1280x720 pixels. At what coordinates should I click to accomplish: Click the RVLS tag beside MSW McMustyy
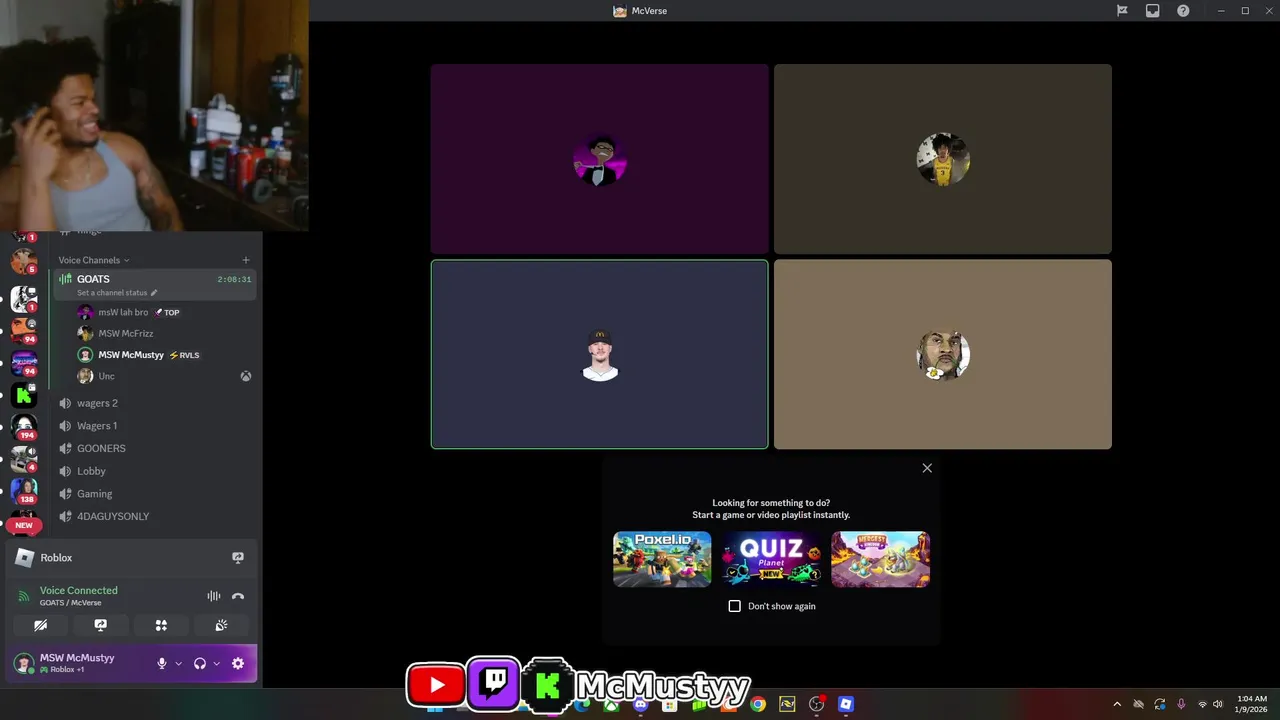point(184,355)
